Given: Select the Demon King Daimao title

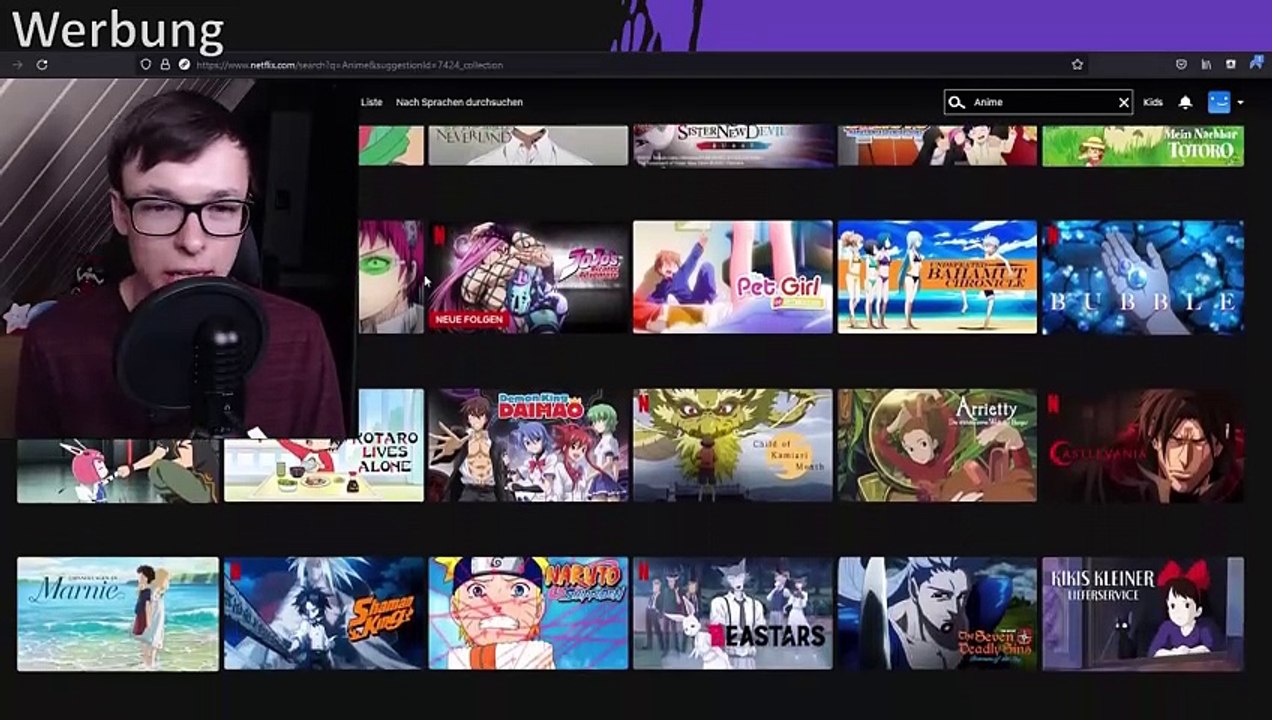Looking at the screenshot, I should [x=528, y=445].
